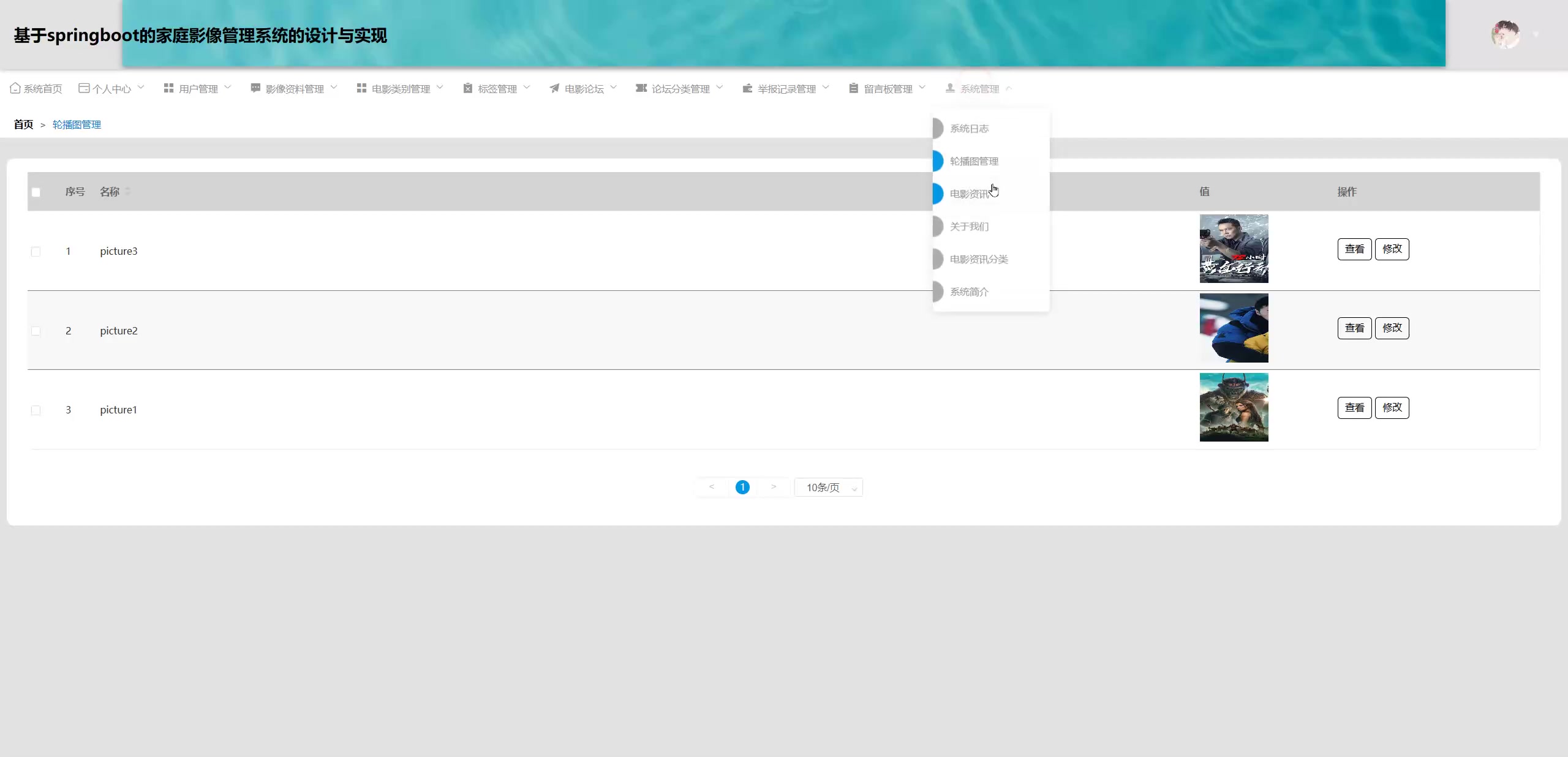
Task: Open the 10条/页 page size dropdown
Action: (x=828, y=488)
